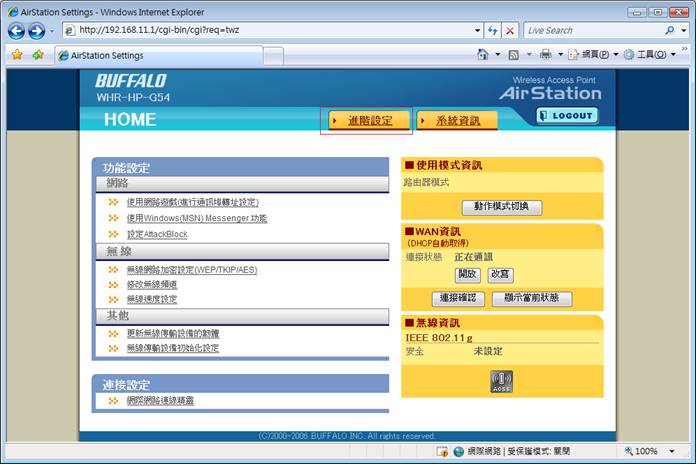The width and height of the screenshot is (696, 464).
Task: Click the 正在通訊 connection status text
Action: [x=474, y=257]
